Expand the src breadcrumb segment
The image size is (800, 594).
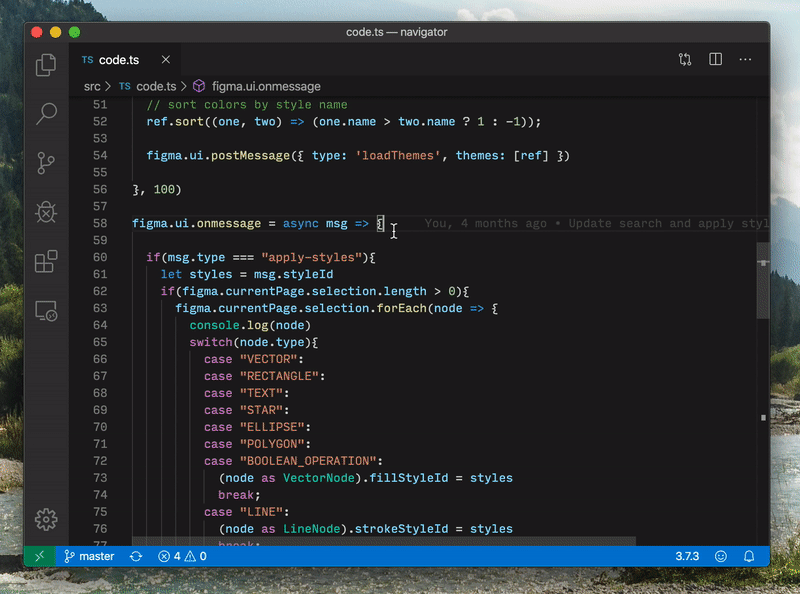tap(92, 86)
